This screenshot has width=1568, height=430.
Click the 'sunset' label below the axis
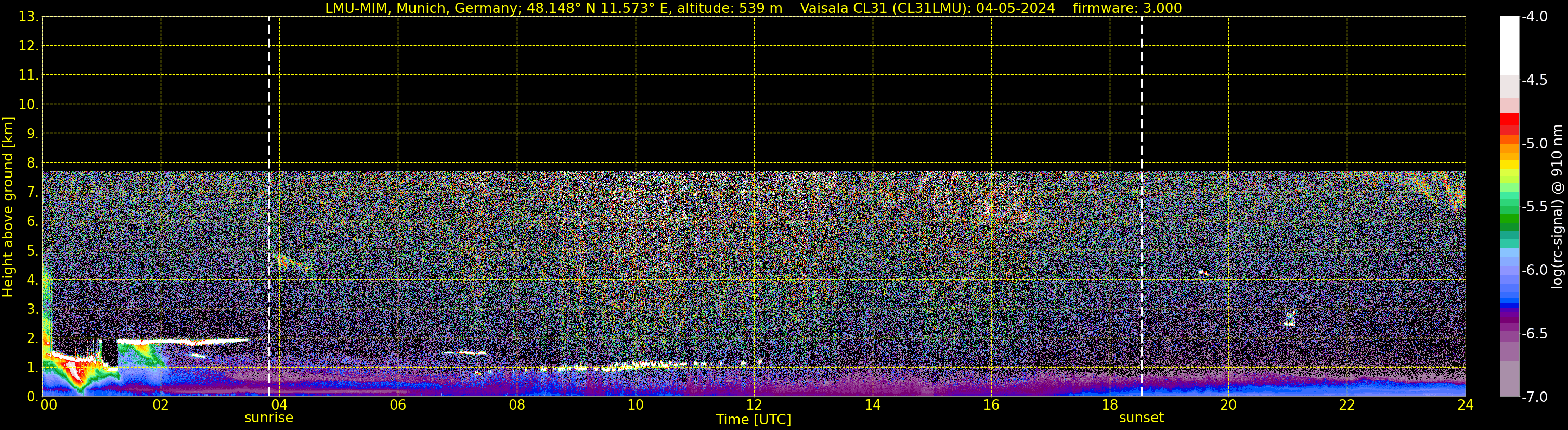click(1141, 418)
